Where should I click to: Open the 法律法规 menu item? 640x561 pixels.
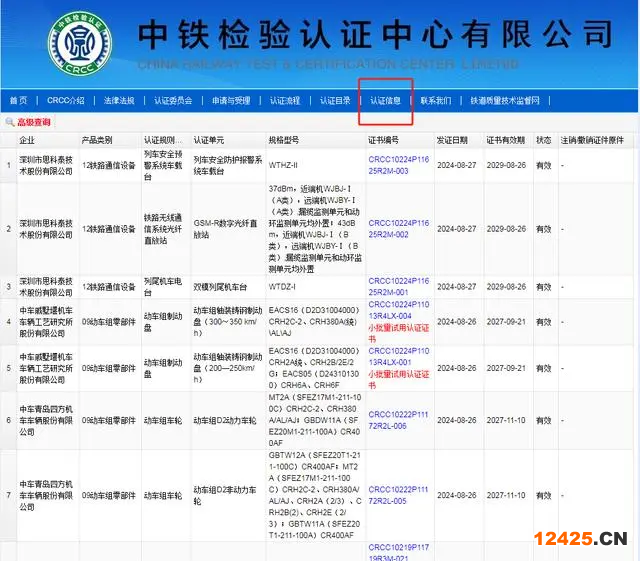(119, 100)
